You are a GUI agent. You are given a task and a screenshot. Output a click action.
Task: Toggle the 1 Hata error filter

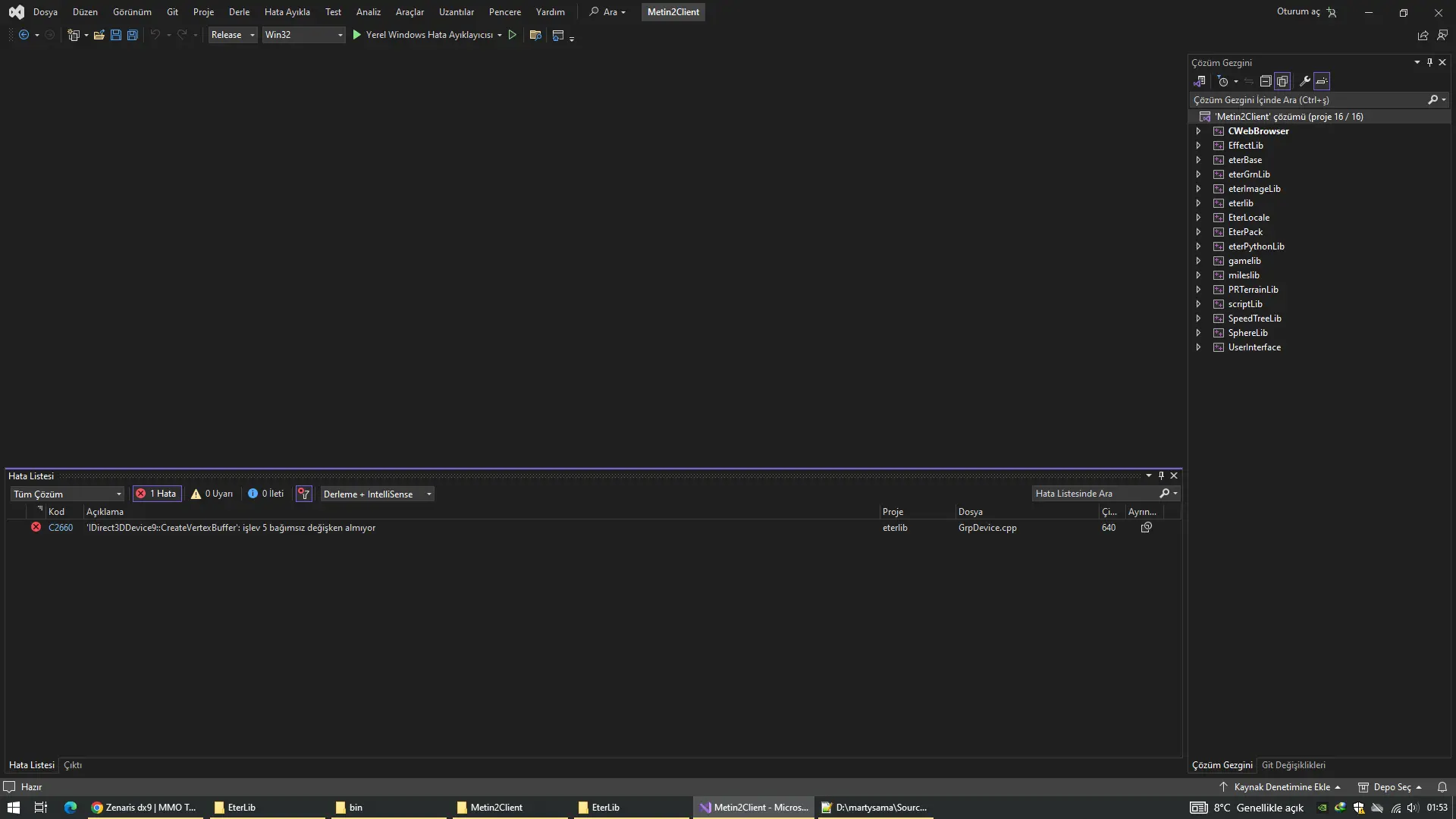pos(157,494)
